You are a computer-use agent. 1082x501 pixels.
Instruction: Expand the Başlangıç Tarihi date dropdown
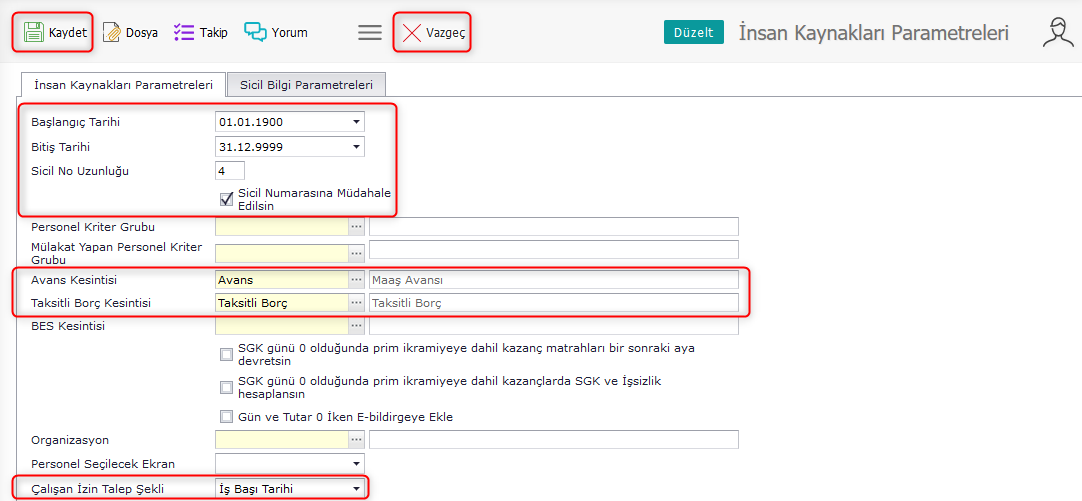coord(356,122)
